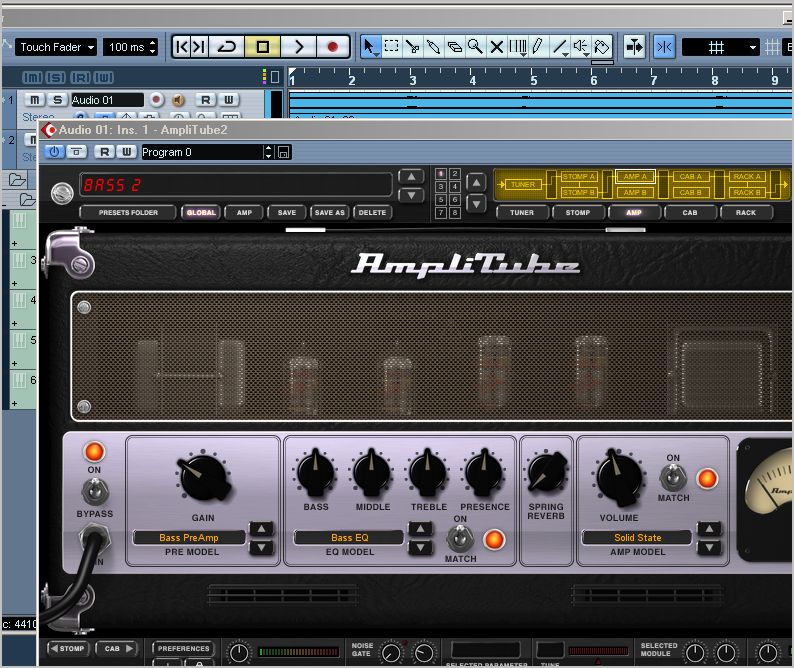Toggle the EQ Match switch

[460, 539]
